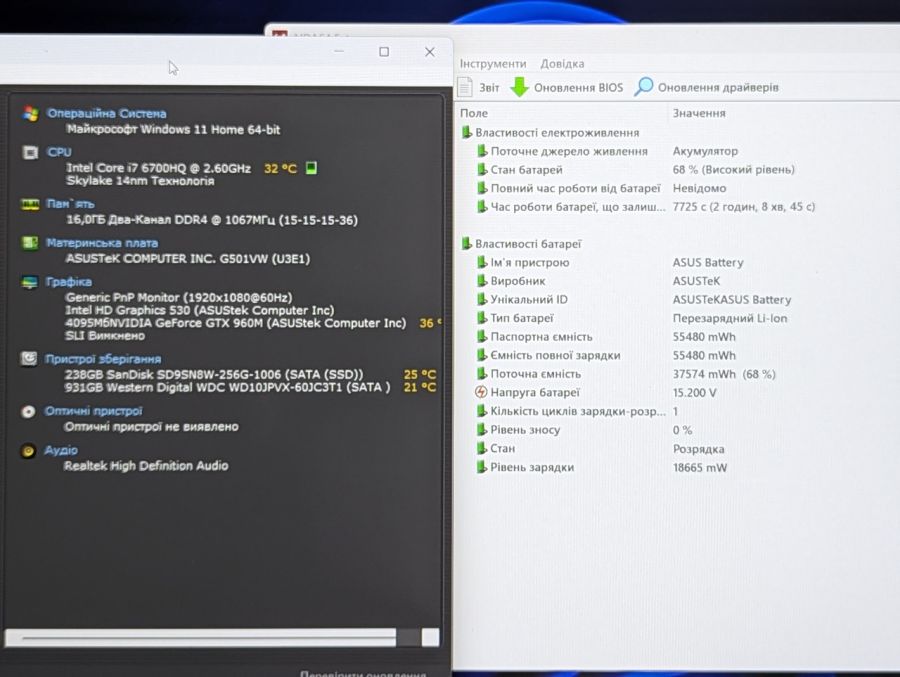This screenshot has width=900, height=677.
Task: Click the icon next to Рівень зносу
Action: [482, 430]
